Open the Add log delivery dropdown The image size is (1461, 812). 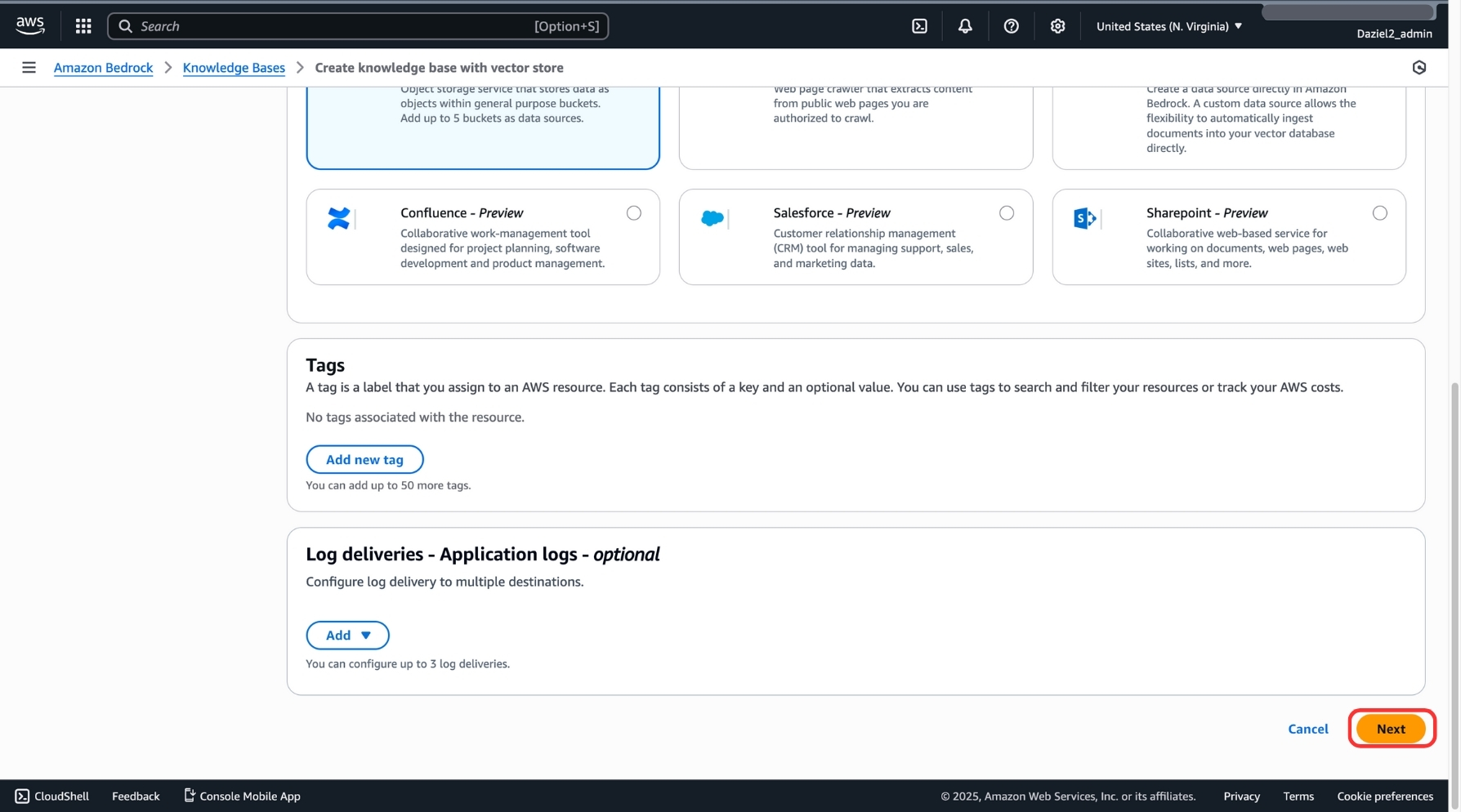pos(347,635)
